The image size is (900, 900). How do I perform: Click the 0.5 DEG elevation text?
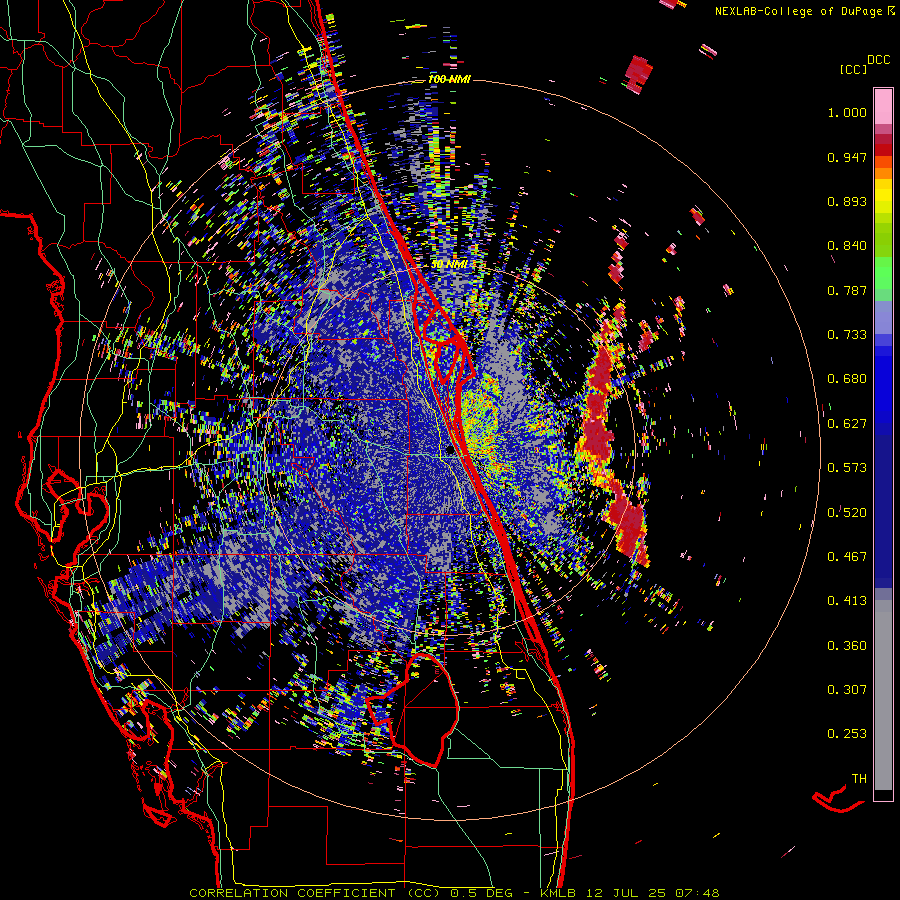point(482,893)
